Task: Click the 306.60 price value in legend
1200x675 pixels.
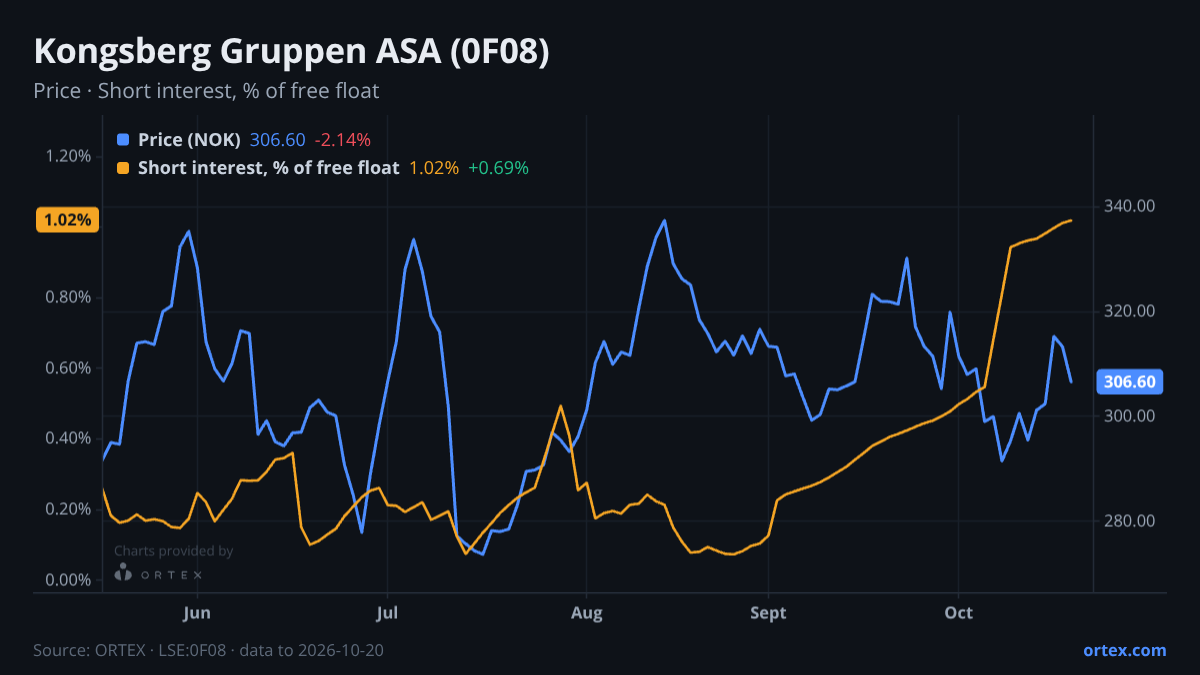Action: 277,140
